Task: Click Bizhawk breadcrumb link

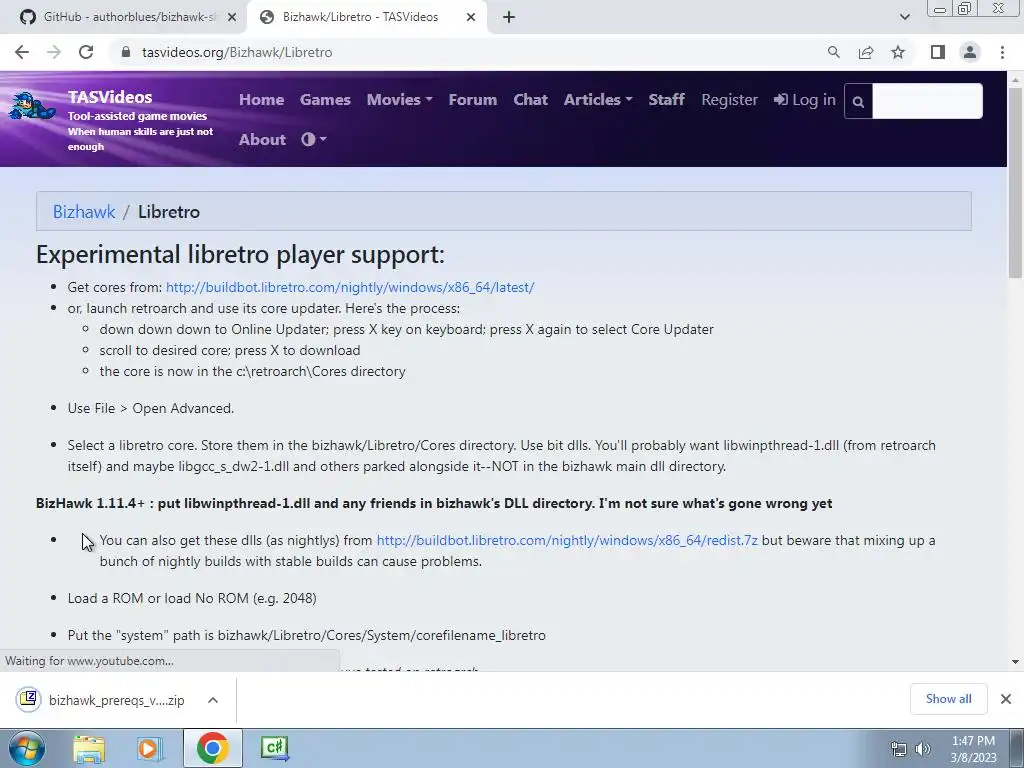Action: point(84,212)
